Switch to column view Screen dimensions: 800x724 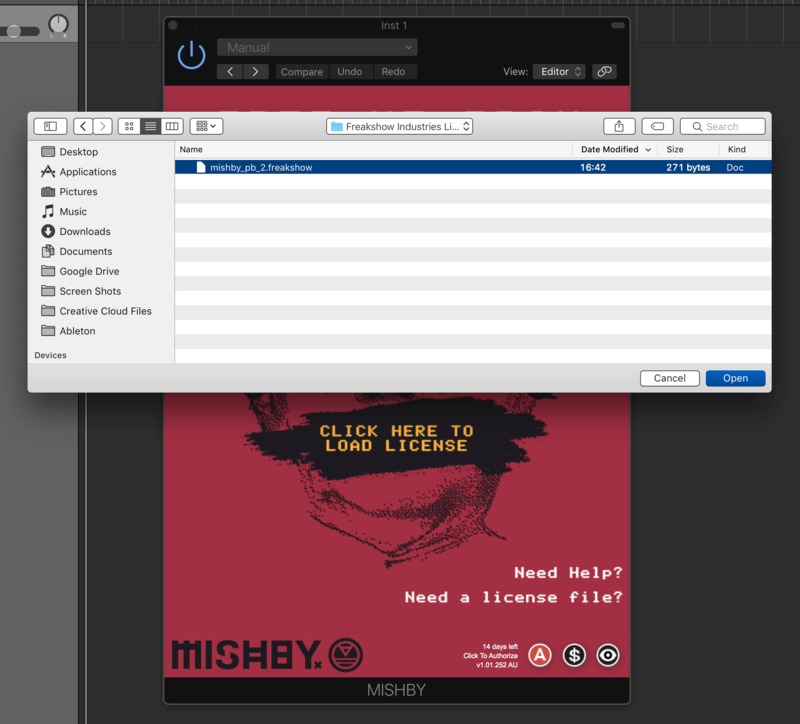[172, 126]
